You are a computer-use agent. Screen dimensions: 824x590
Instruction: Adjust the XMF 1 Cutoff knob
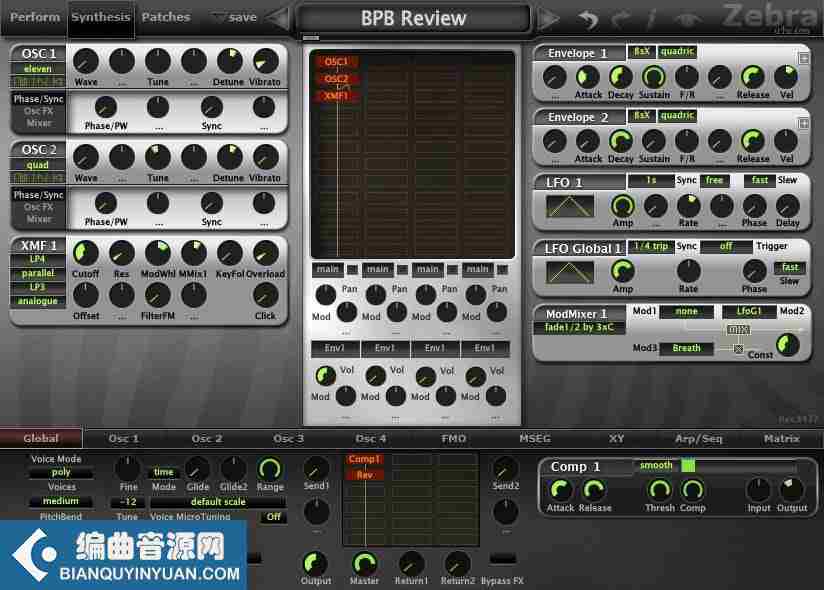click(86, 253)
